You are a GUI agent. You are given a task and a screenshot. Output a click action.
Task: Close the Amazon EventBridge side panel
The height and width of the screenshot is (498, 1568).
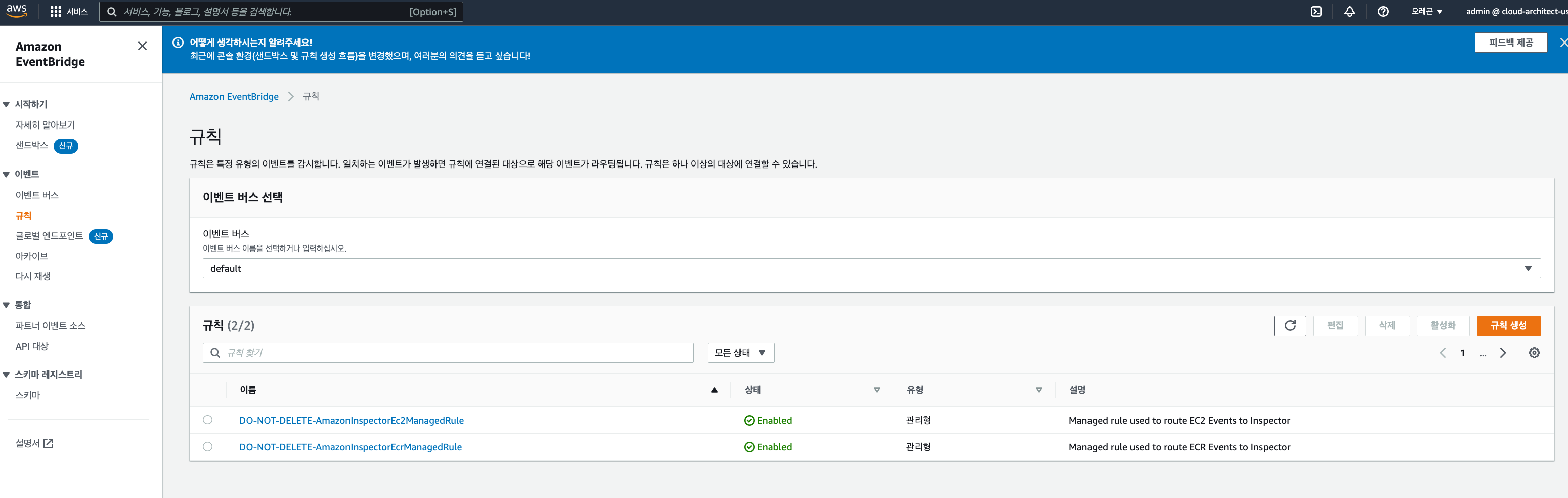(143, 46)
